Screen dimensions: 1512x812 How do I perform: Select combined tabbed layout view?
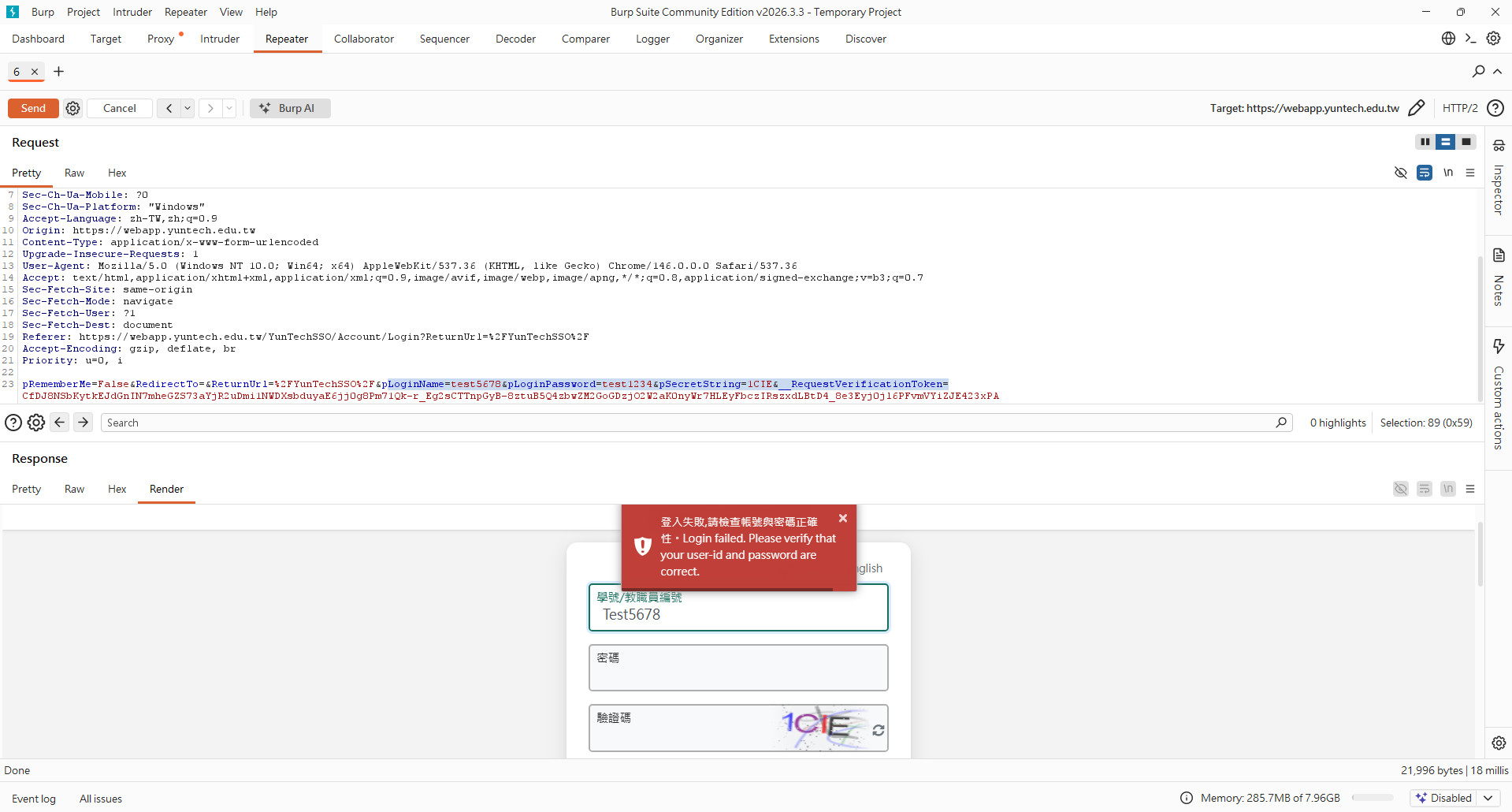point(1466,142)
